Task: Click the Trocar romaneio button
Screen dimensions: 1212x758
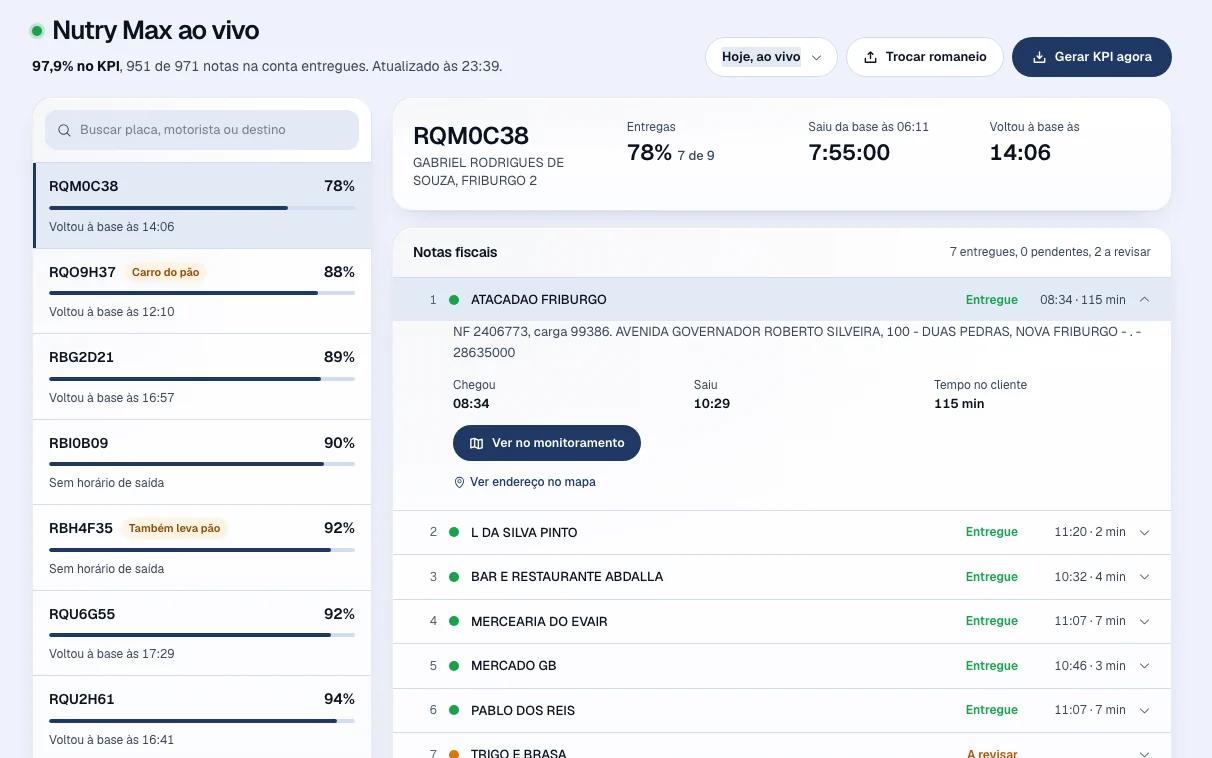Action: click(x=925, y=57)
